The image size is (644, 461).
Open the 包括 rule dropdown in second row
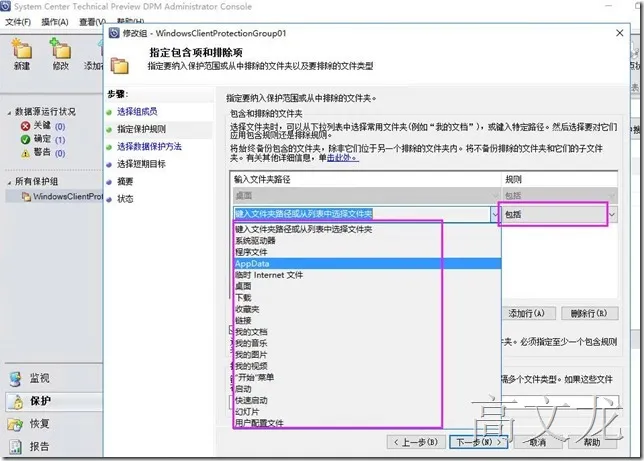[612, 215]
